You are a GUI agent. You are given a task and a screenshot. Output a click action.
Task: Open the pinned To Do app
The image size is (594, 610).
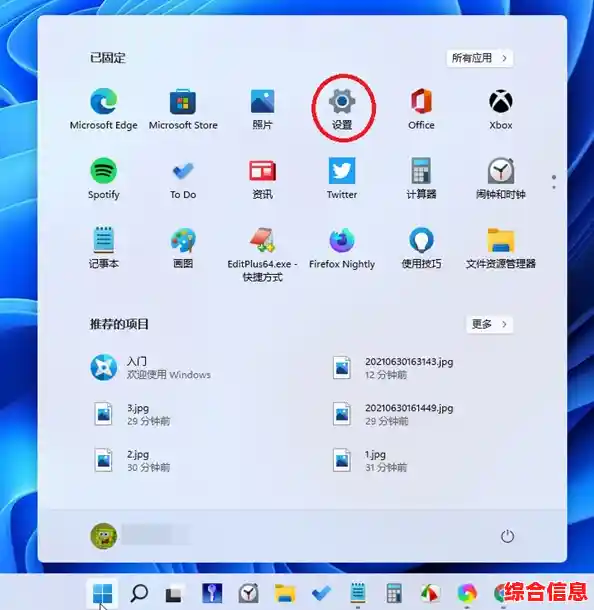(183, 179)
